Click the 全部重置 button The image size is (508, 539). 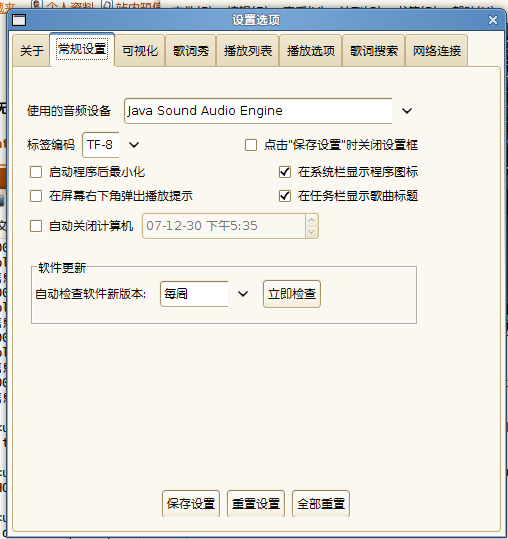coord(321,504)
